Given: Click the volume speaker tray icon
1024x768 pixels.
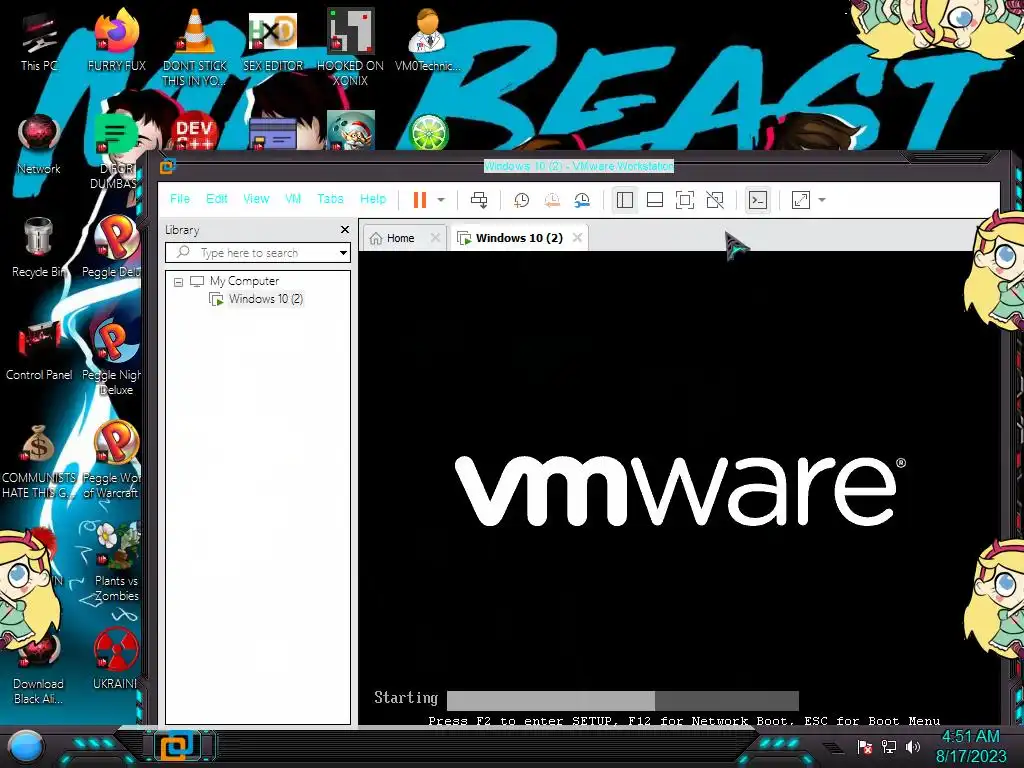Looking at the screenshot, I should click(x=913, y=746).
